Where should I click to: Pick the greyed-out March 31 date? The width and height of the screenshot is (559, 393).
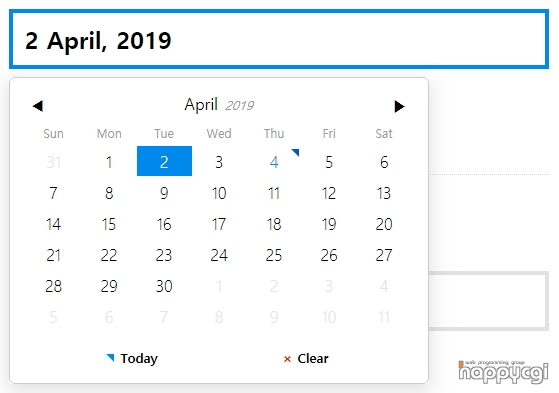click(x=53, y=162)
